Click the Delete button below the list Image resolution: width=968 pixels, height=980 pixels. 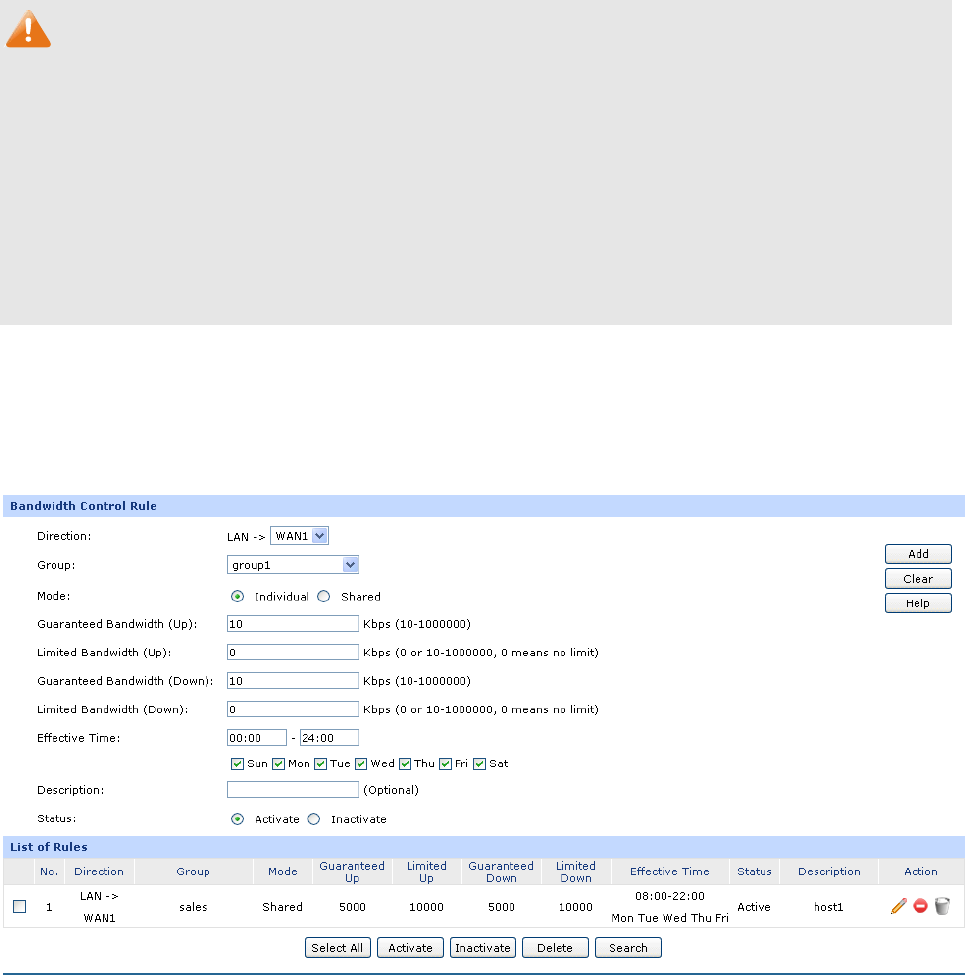coord(555,948)
